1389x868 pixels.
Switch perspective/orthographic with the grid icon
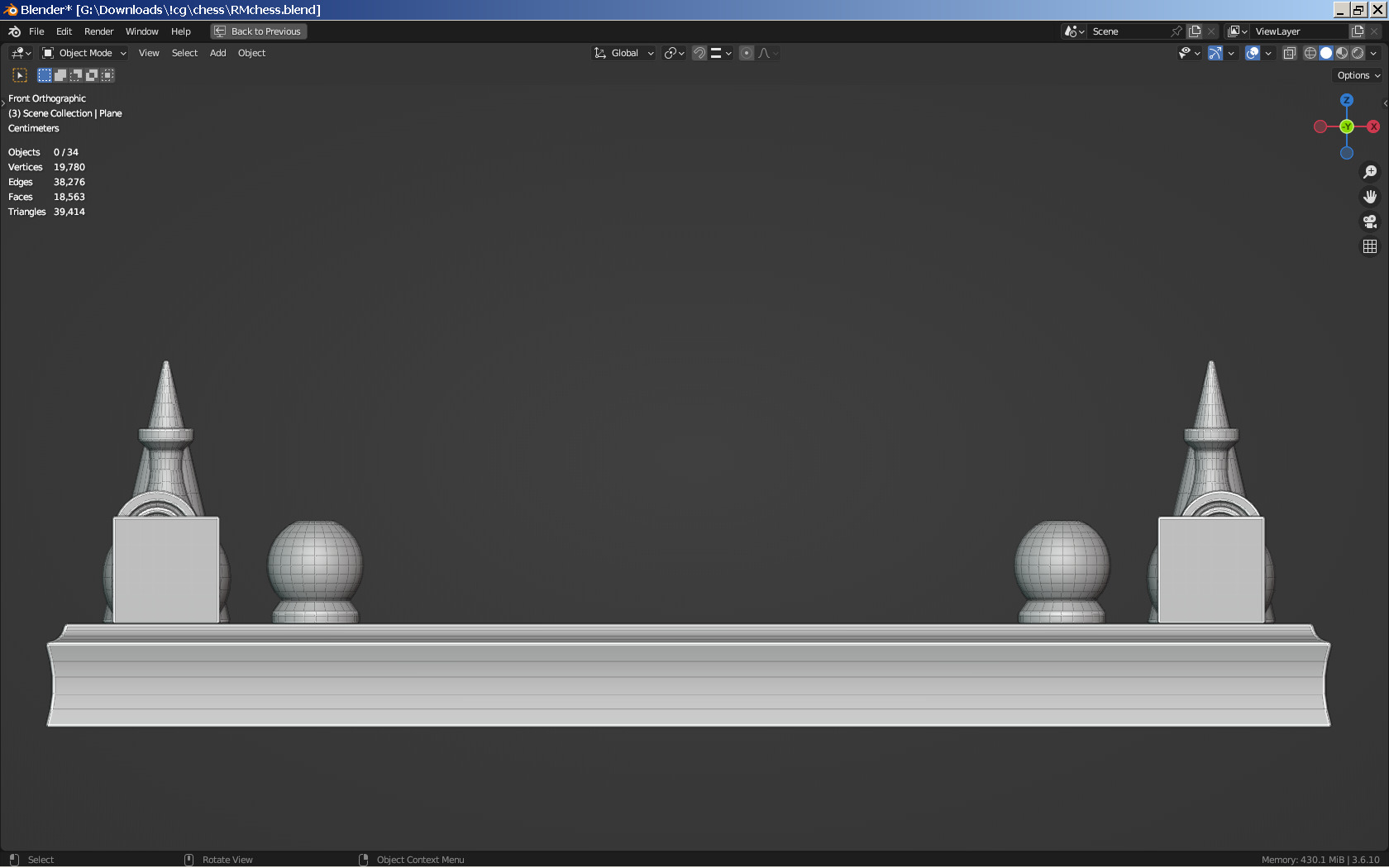click(1370, 246)
